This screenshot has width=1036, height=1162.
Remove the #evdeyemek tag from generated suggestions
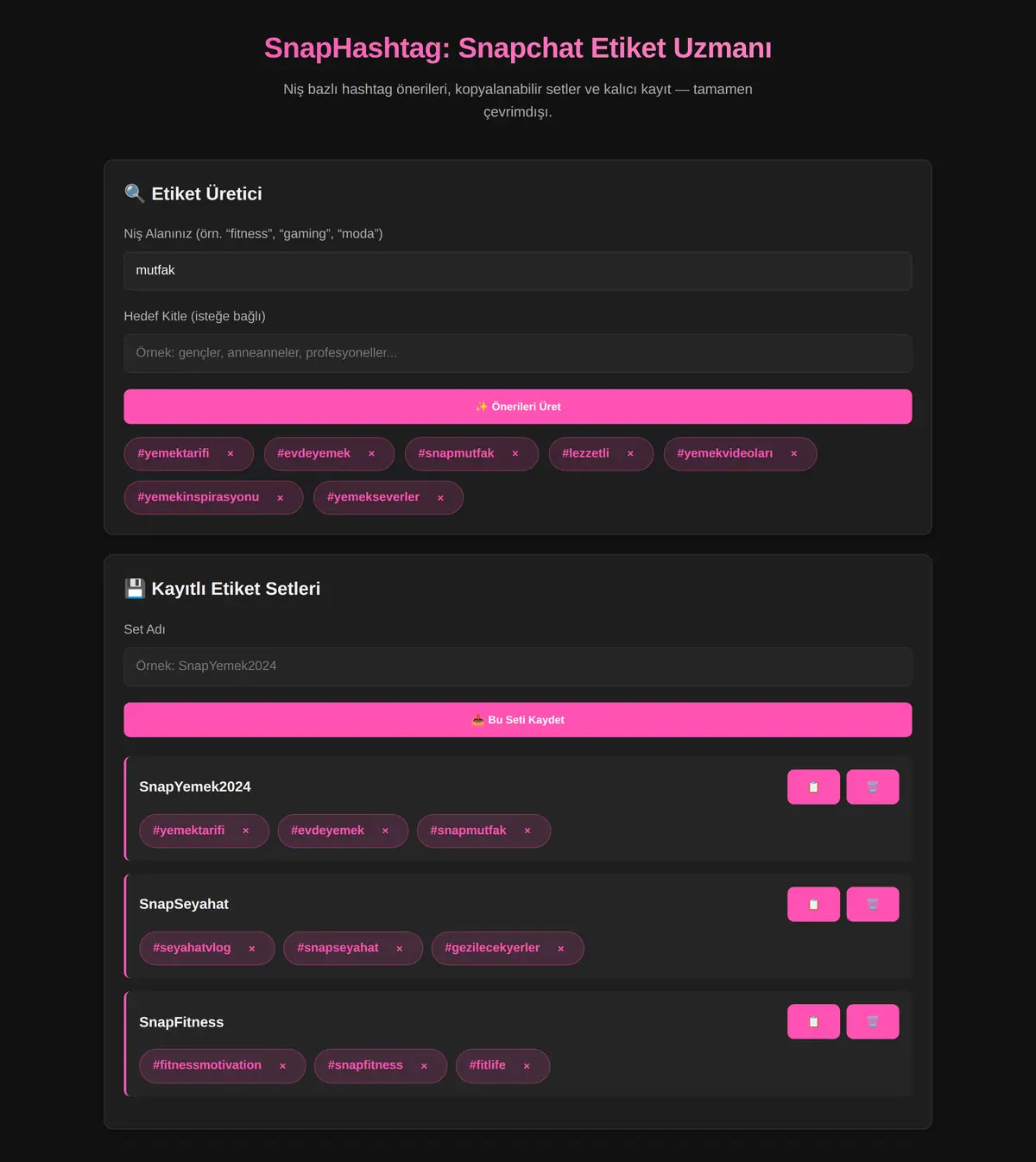pyautogui.click(x=371, y=454)
